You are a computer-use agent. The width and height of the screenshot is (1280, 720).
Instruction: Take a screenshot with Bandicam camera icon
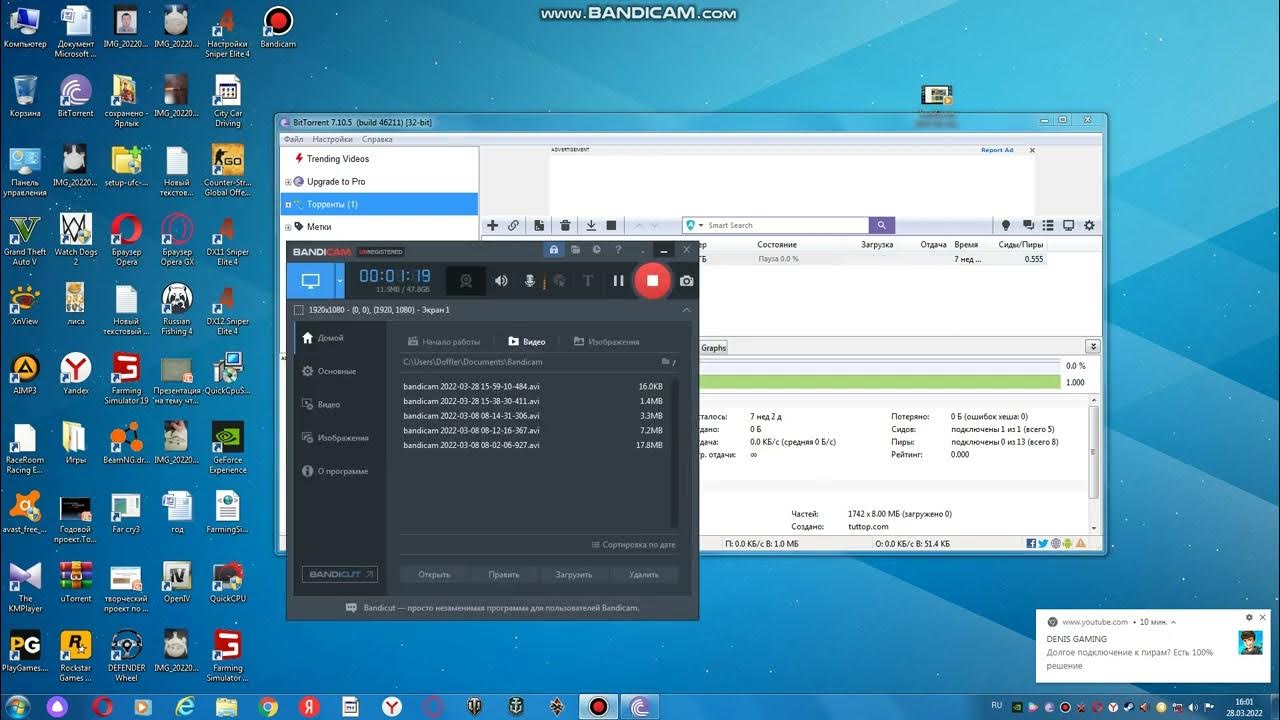click(686, 281)
